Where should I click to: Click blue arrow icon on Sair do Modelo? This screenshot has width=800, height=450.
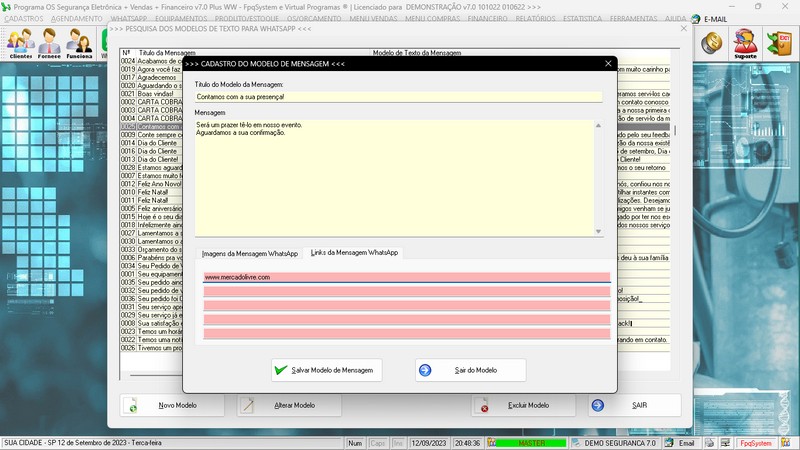point(425,370)
